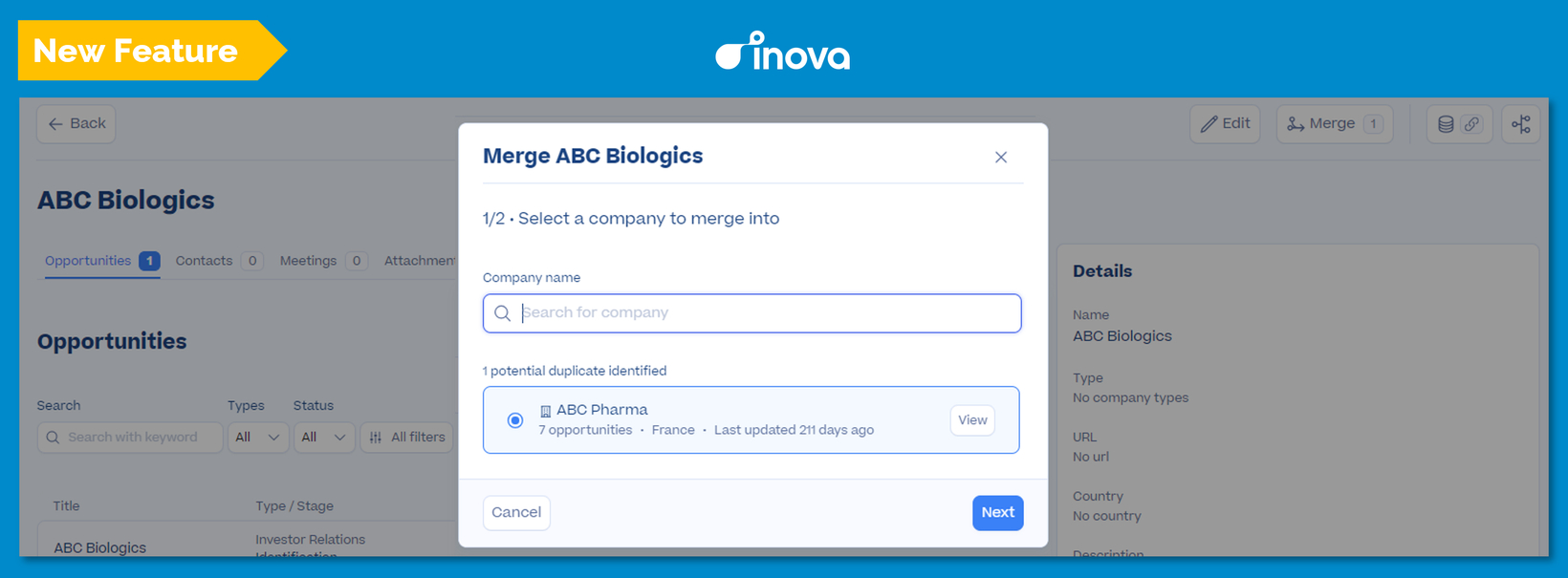Click the Inova logo
1568x578 pixels.
click(783, 52)
